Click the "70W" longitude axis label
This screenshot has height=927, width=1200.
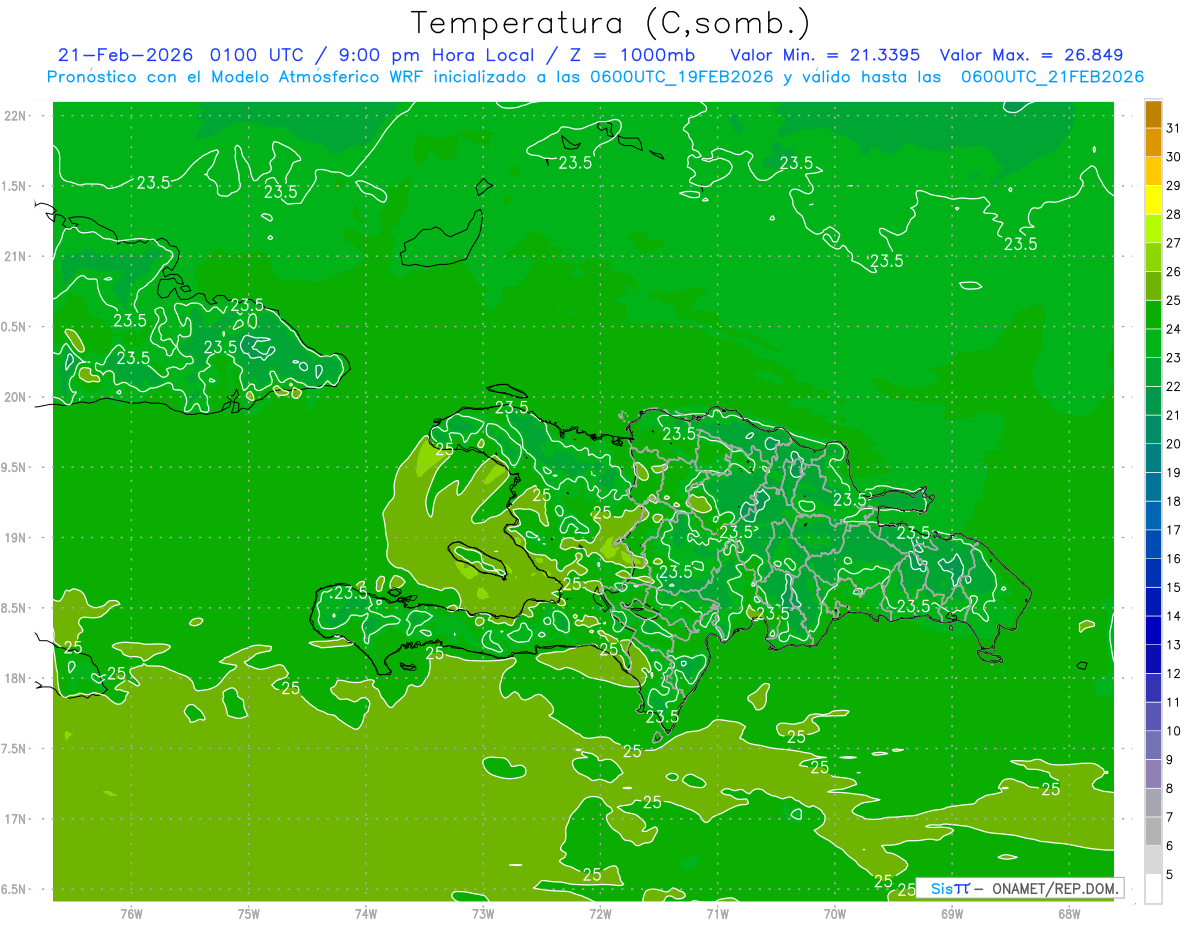[x=835, y=913]
